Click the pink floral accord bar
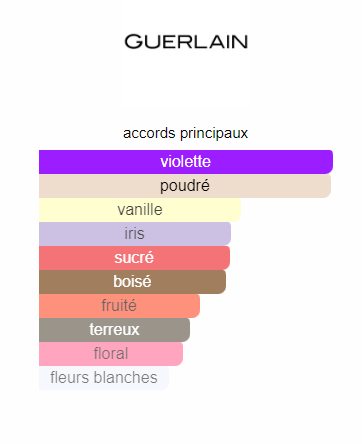Screen dimensions: 362x444 pyautogui.click(x=111, y=354)
